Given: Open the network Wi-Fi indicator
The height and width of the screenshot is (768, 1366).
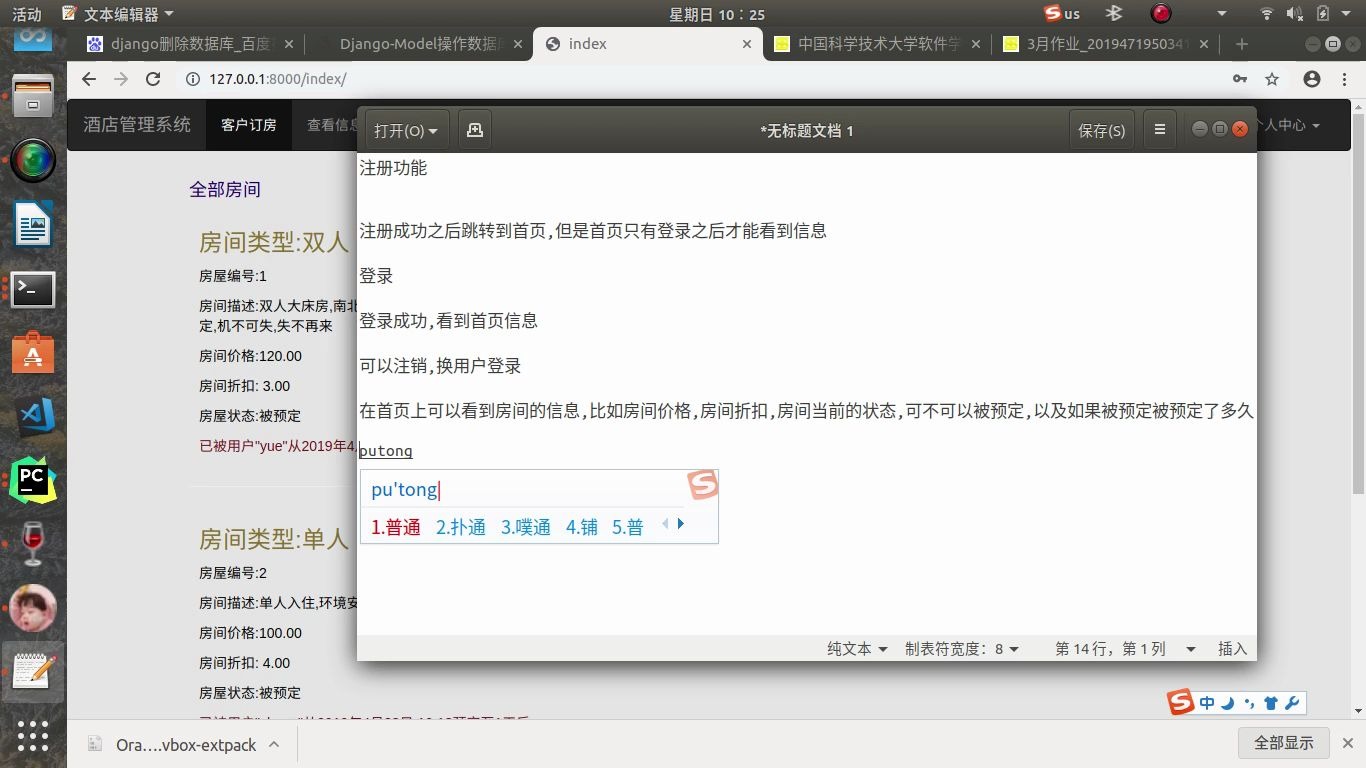Looking at the screenshot, I should (1267, 13).
